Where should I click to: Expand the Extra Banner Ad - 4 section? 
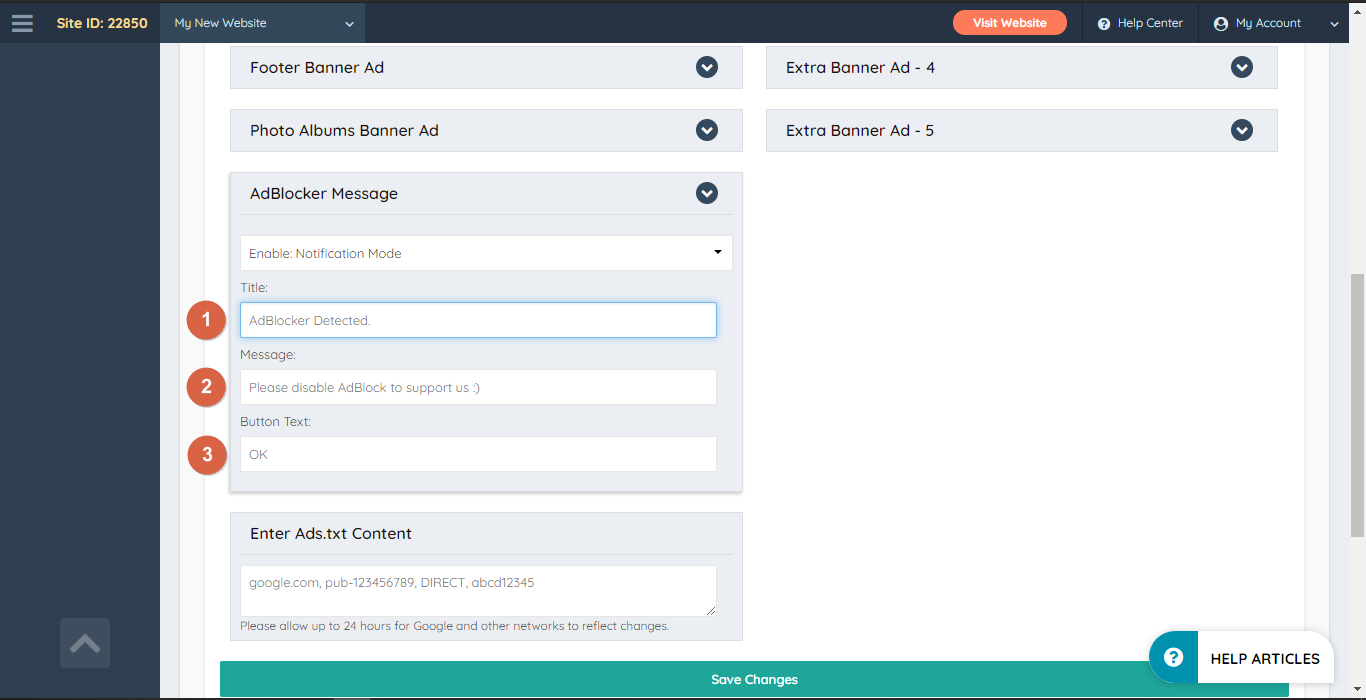(x=1241, y=67)
